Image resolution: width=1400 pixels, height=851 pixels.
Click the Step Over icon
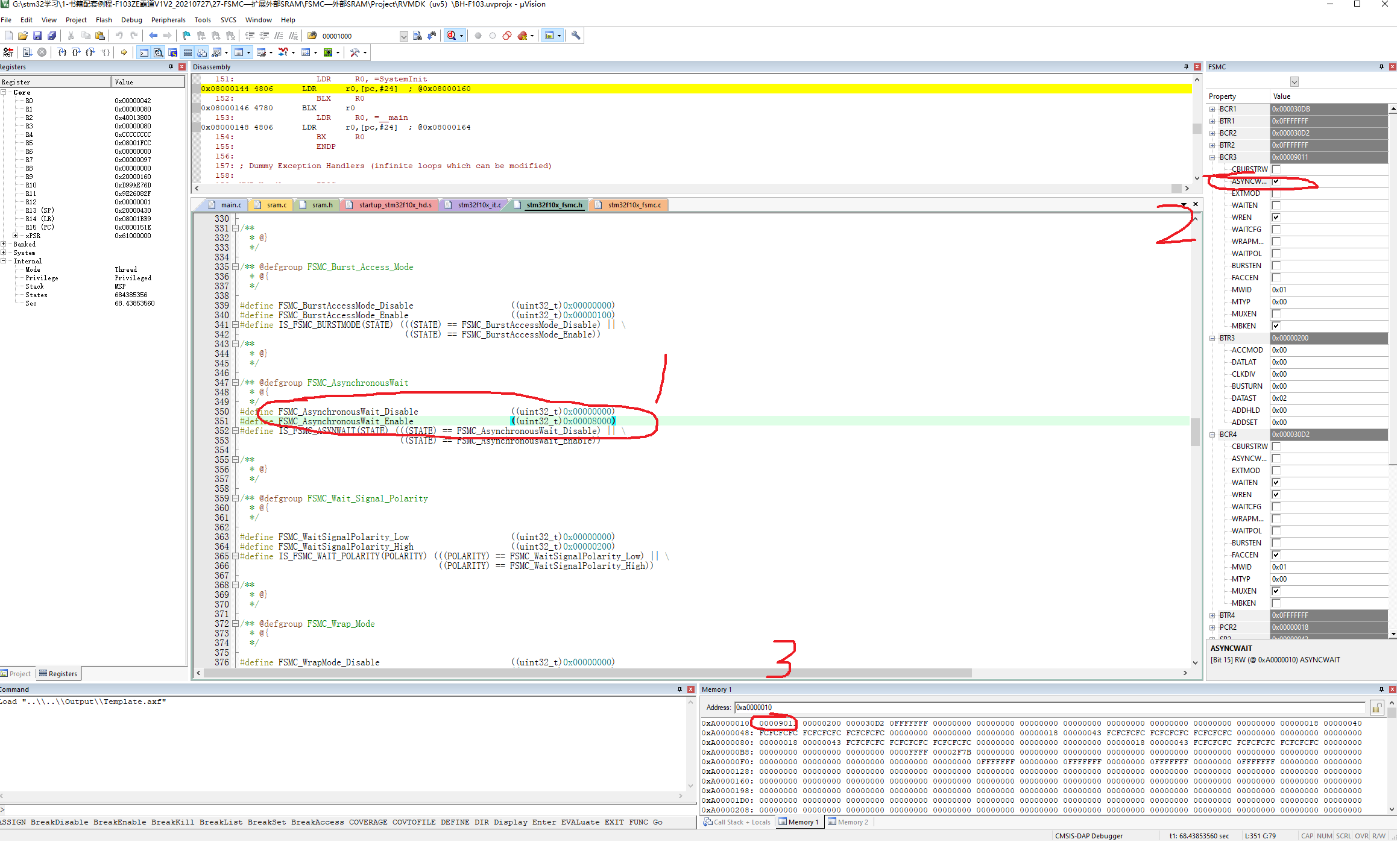(76, 52)
